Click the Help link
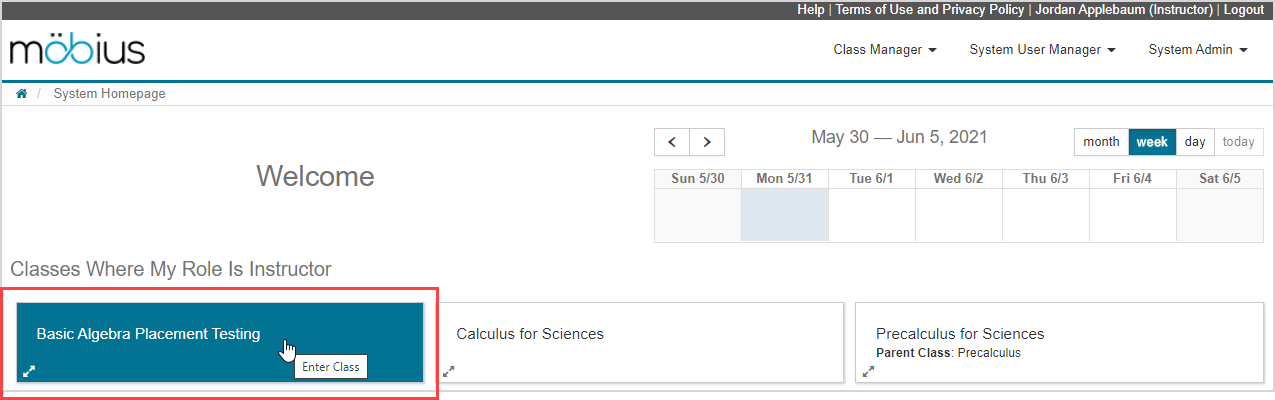This screenshot has height=400, width=1275. (x=810, y=9)
